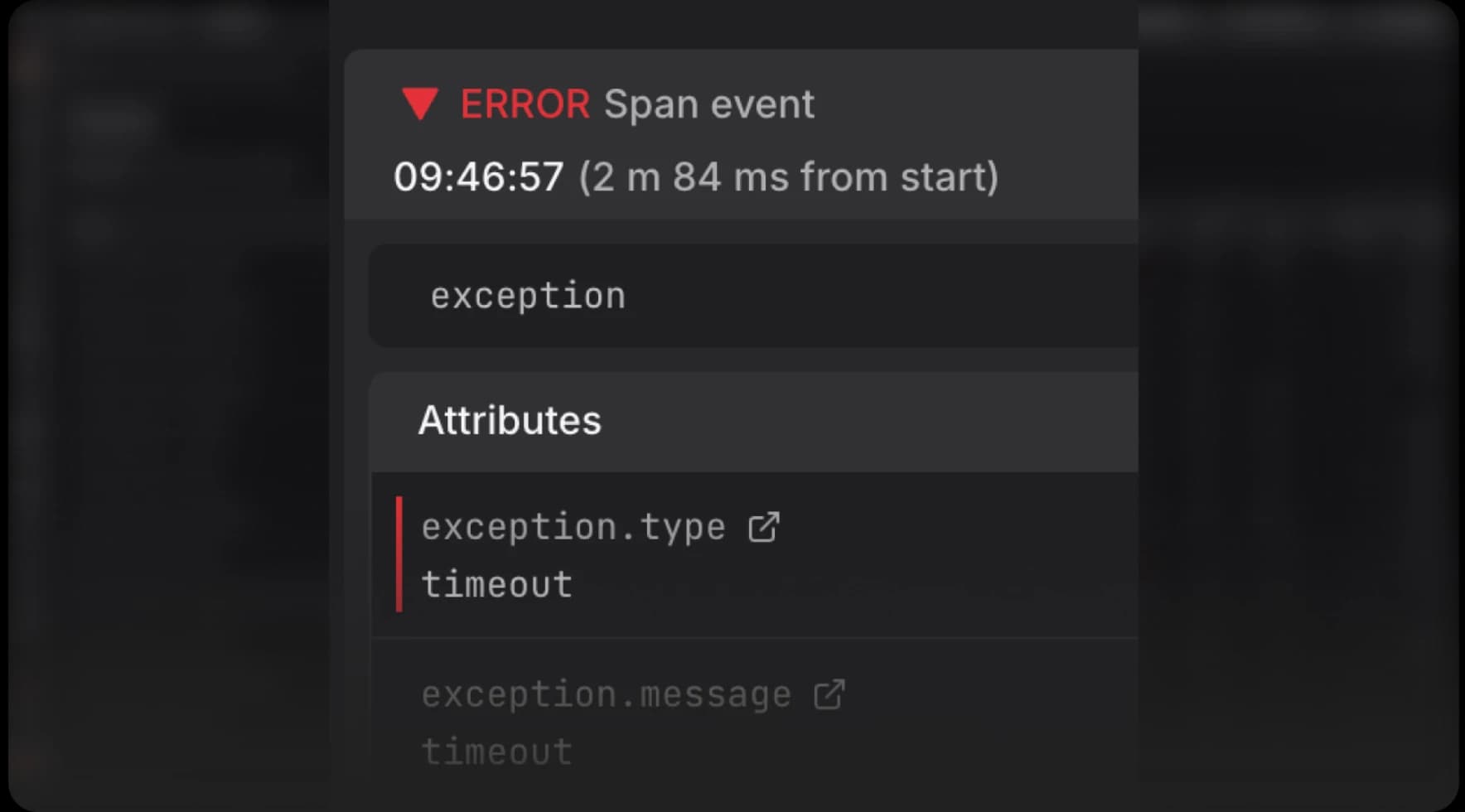Click the red highlight bar beside exception.type
The image size is (1465, 812).
point(399,554)
